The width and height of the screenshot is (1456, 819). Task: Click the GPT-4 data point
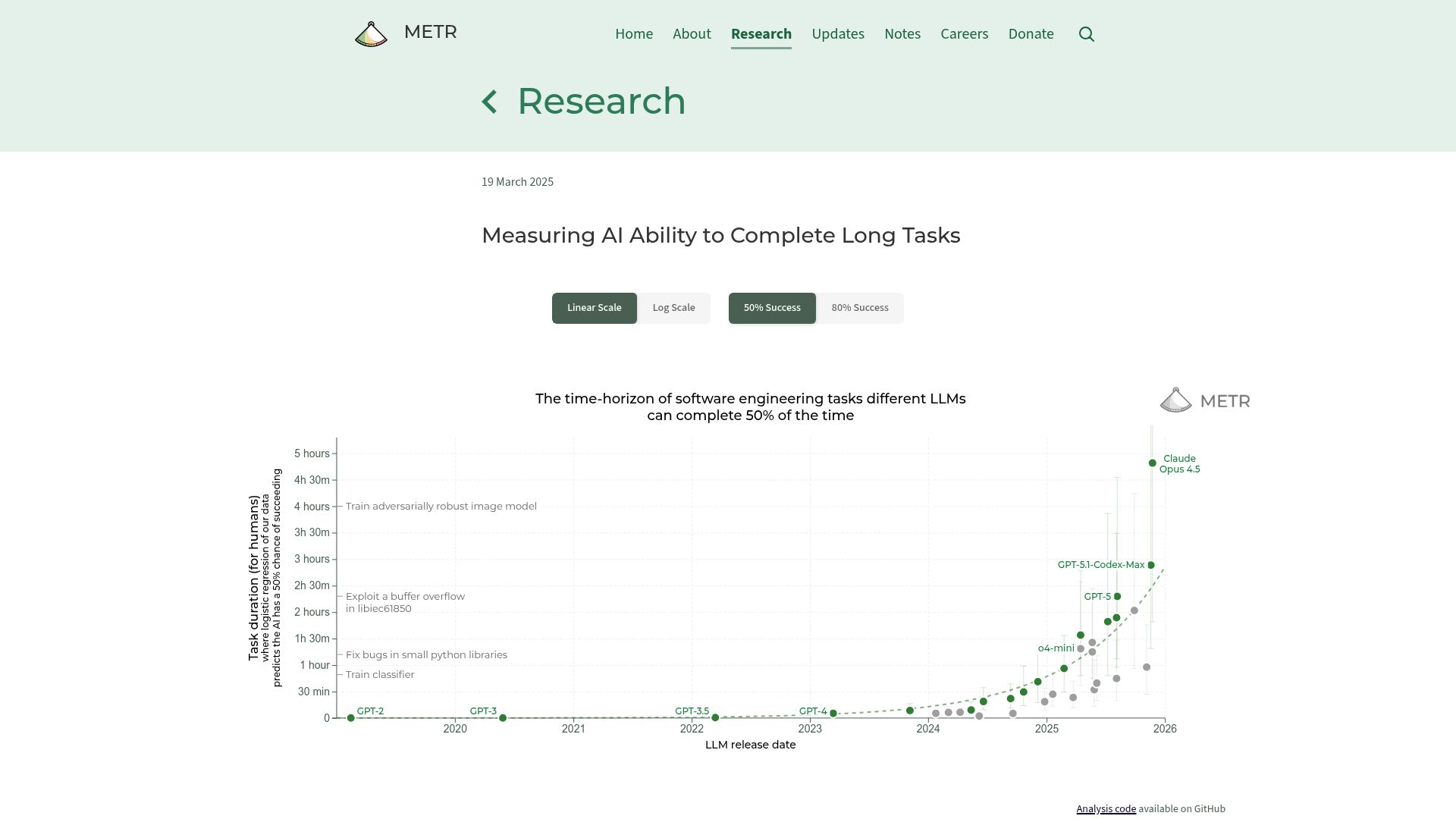833,714
